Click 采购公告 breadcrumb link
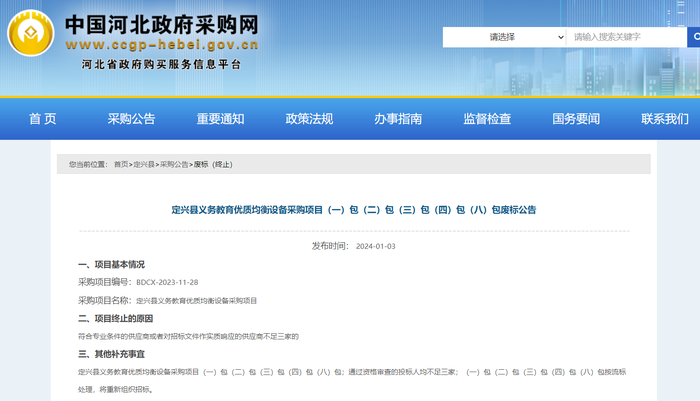This screenshot has width=700, height=401. tap(174, 164)
